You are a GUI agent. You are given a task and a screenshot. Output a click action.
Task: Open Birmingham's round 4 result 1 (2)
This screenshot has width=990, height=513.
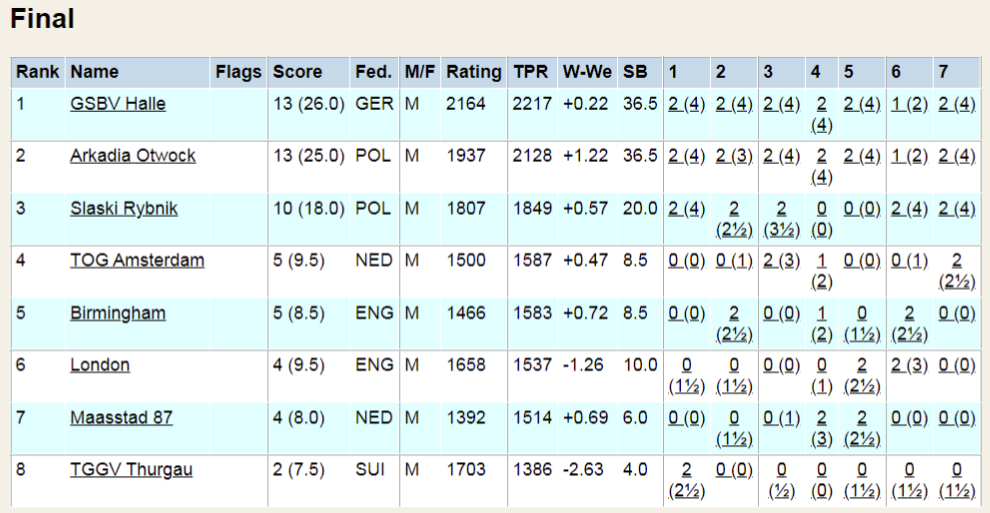coord(821,324)
